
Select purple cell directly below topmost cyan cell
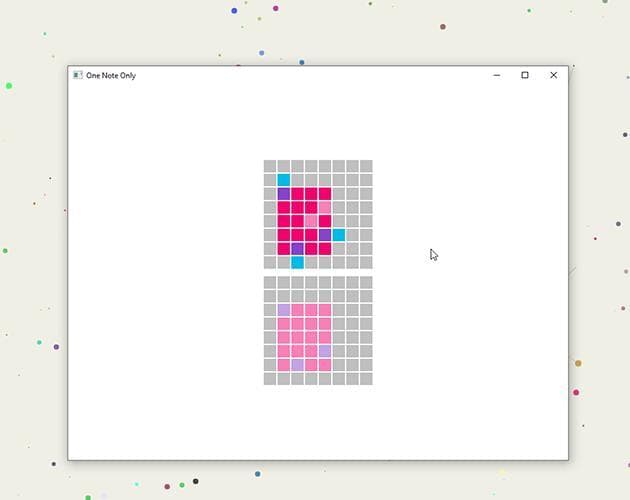click(284, 194)
